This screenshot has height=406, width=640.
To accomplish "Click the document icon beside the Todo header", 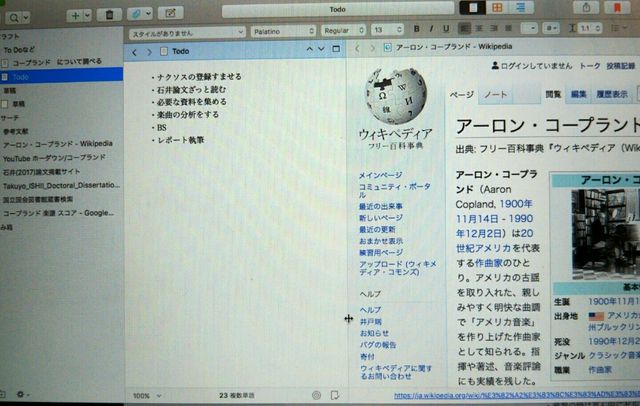I will (164, 51).
